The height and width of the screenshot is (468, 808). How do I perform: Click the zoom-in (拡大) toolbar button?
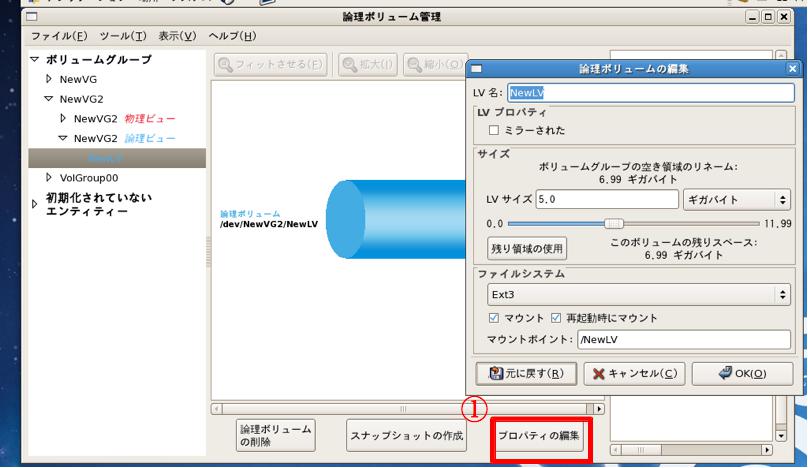(x=367, y=65)
